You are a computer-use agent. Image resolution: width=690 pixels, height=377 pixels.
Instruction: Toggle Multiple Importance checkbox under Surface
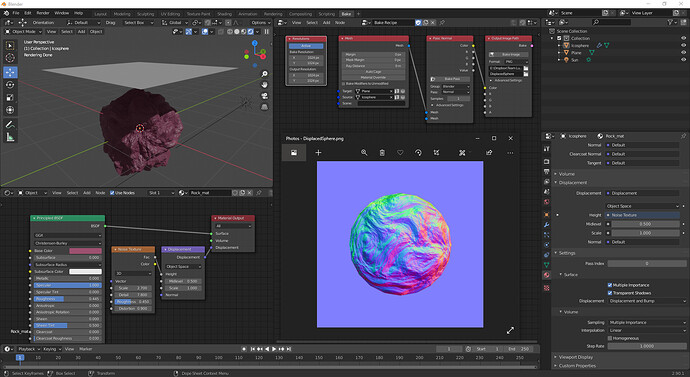(610, 285)
